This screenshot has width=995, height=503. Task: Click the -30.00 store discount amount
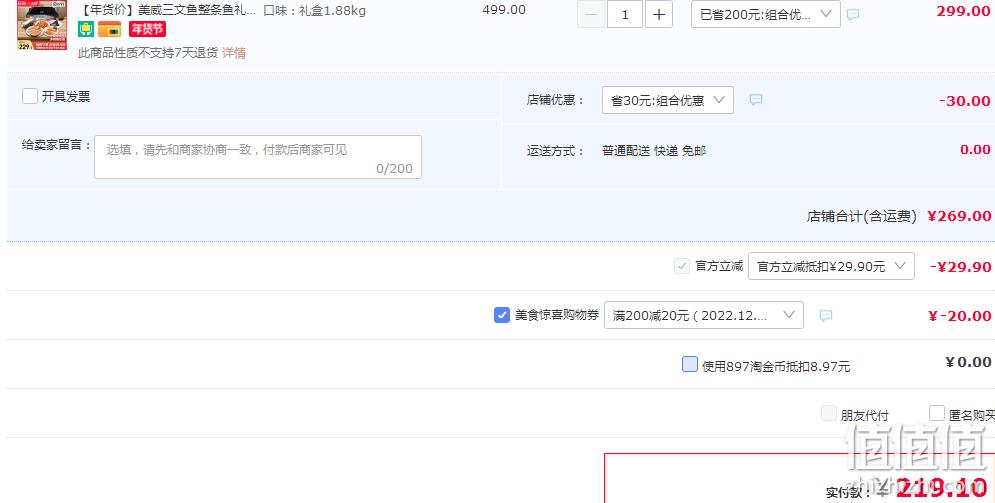(965, 101)
